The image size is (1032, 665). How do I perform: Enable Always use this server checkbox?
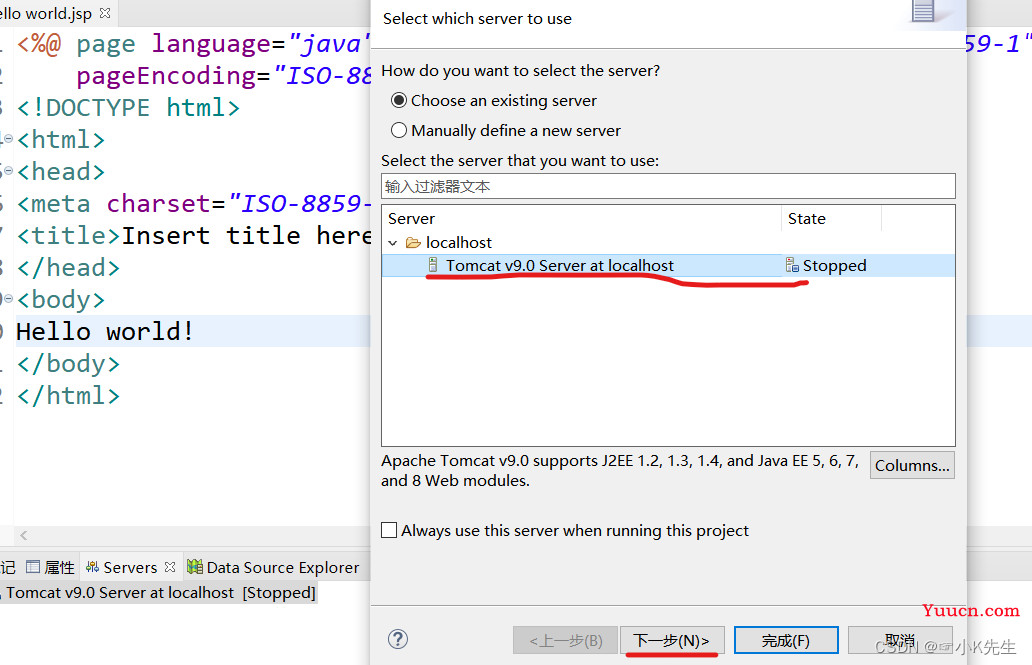(389, 530)
